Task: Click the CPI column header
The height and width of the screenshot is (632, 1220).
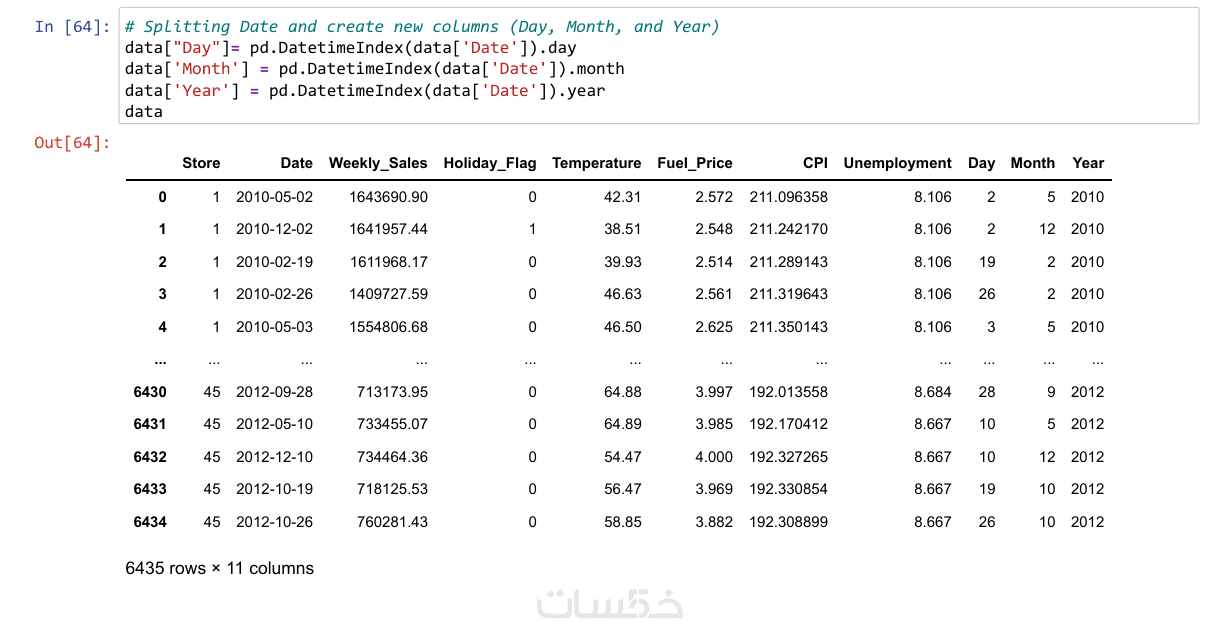Action: pyautogui.click(x=815, y=163)
